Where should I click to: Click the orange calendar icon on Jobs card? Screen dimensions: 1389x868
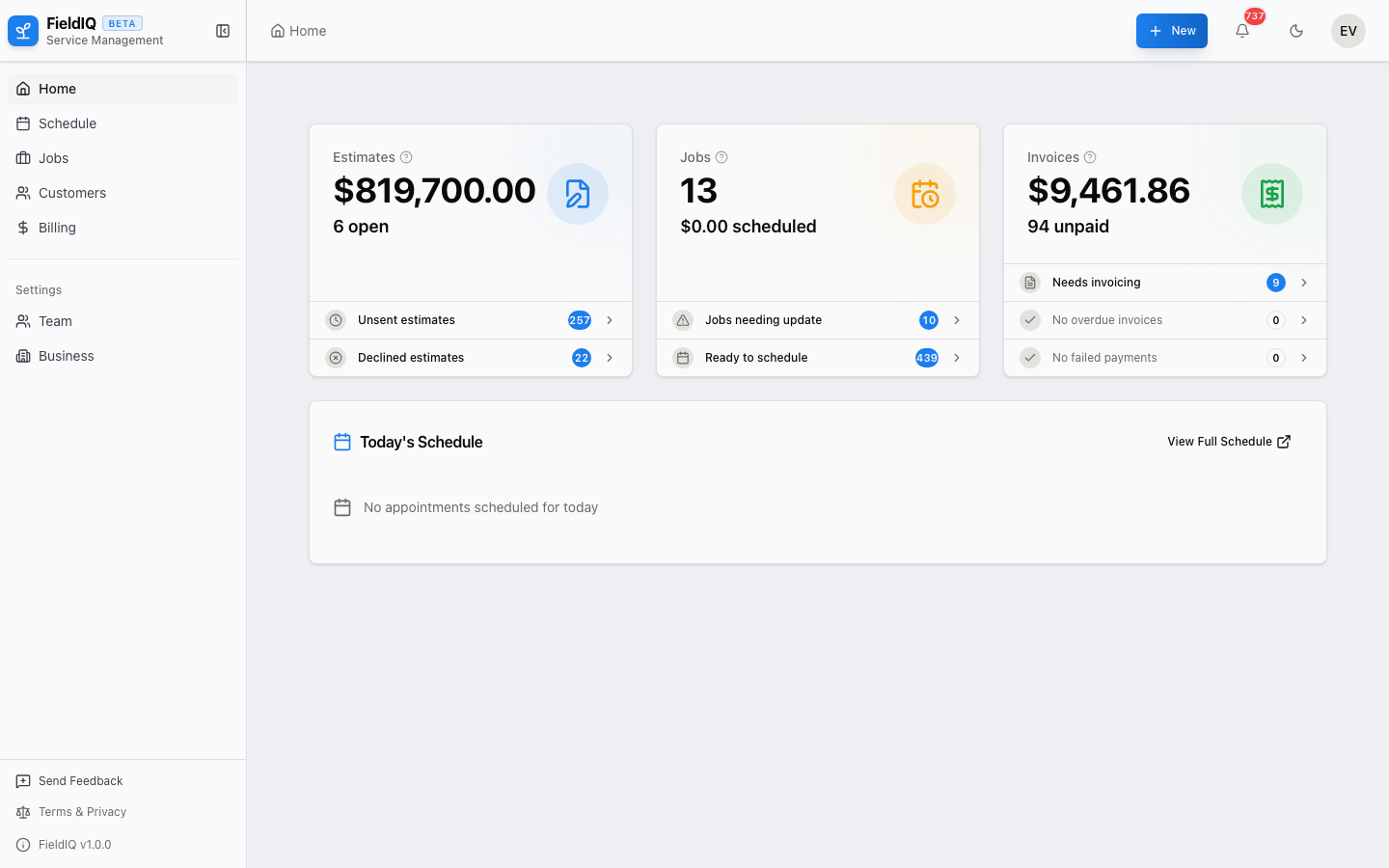[925, 193]
